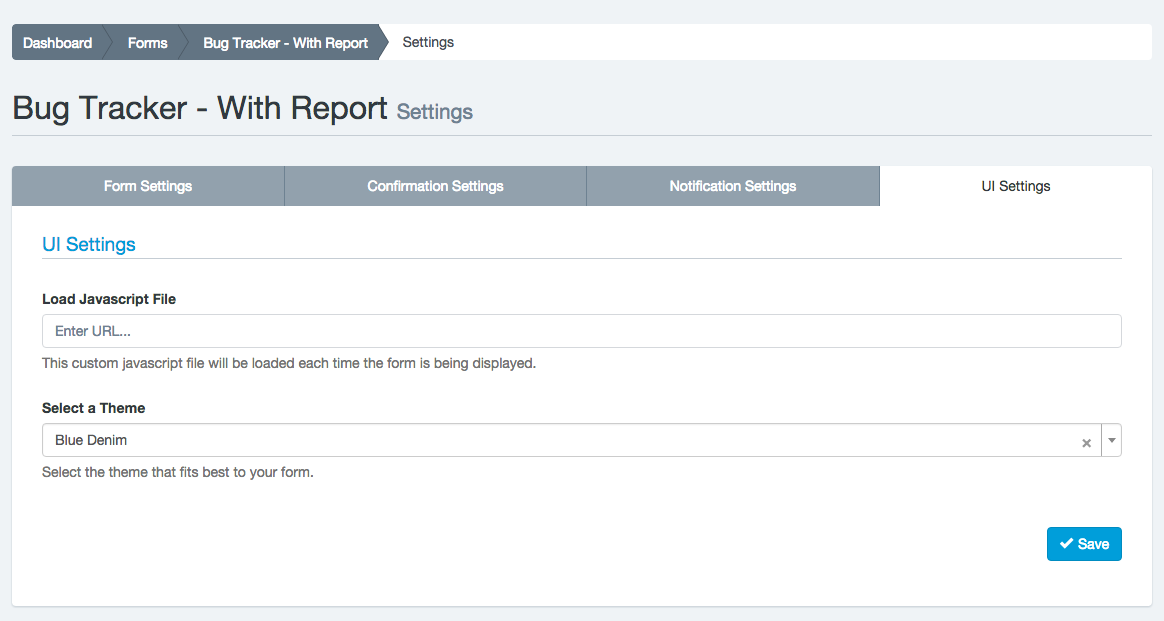
Task: Select the UI Settings tab
Action: pyautogui.click(x=1015, y=186)
